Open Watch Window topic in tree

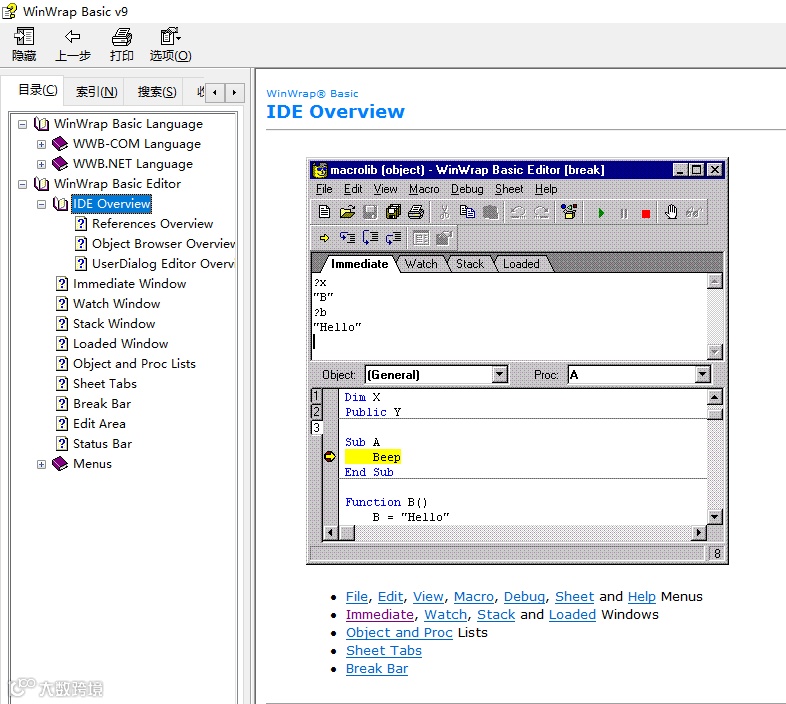(116, 304)
